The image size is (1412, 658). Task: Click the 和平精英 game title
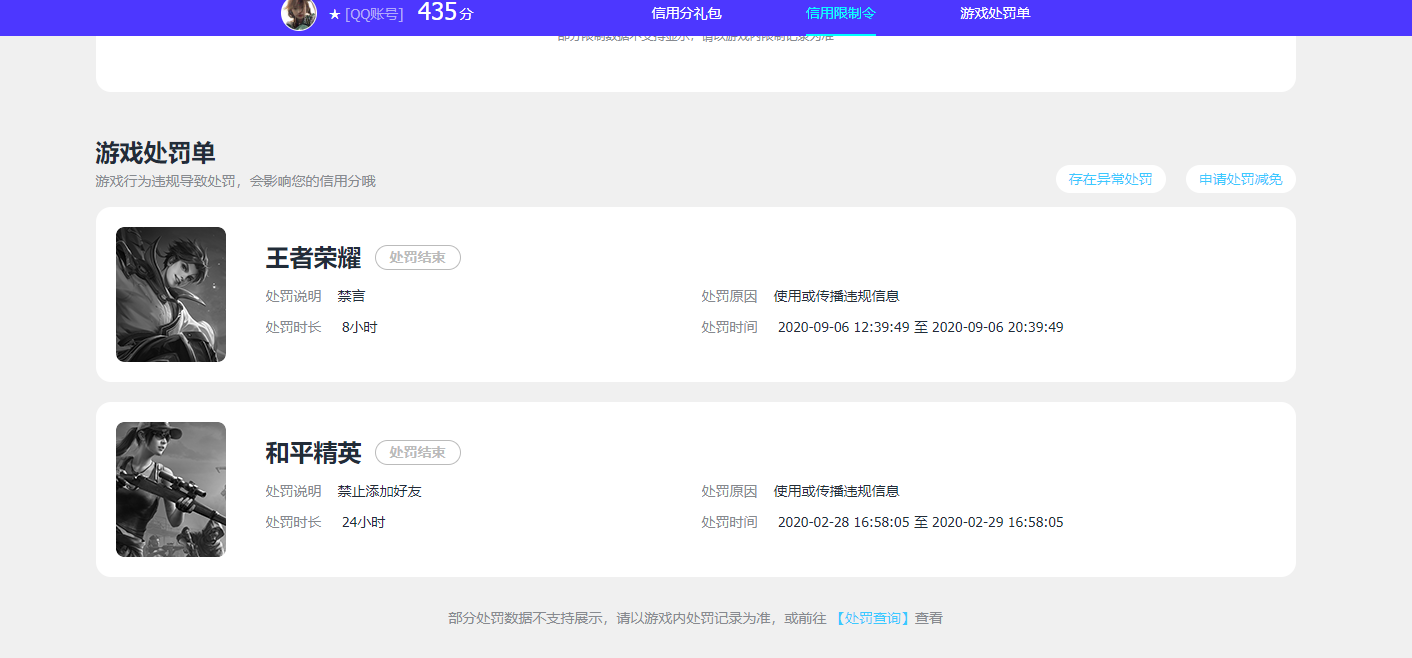coord(313,453)
